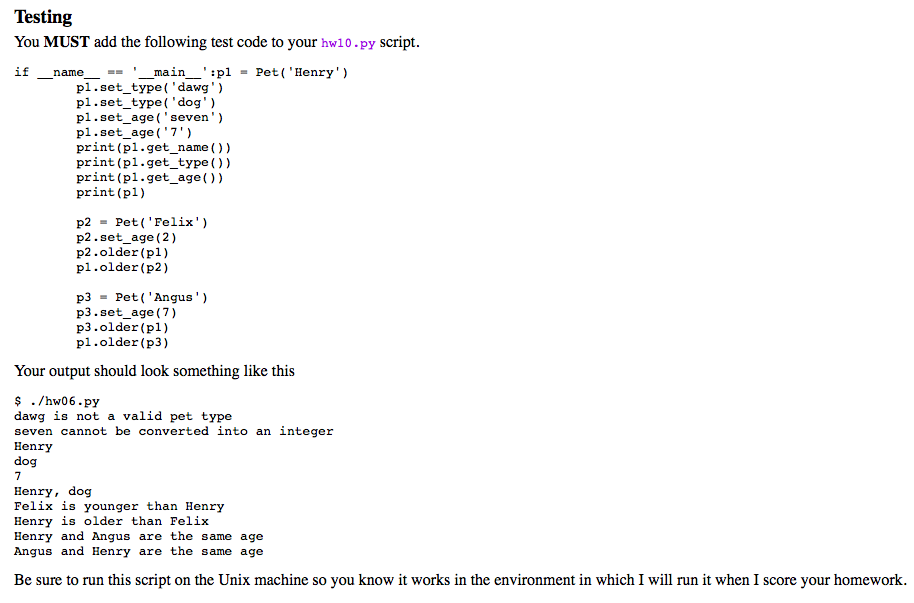The image size is (914, 603).
Task: Click the p3 = Pet('Angus') line
Action: click(x=142, y=297)
